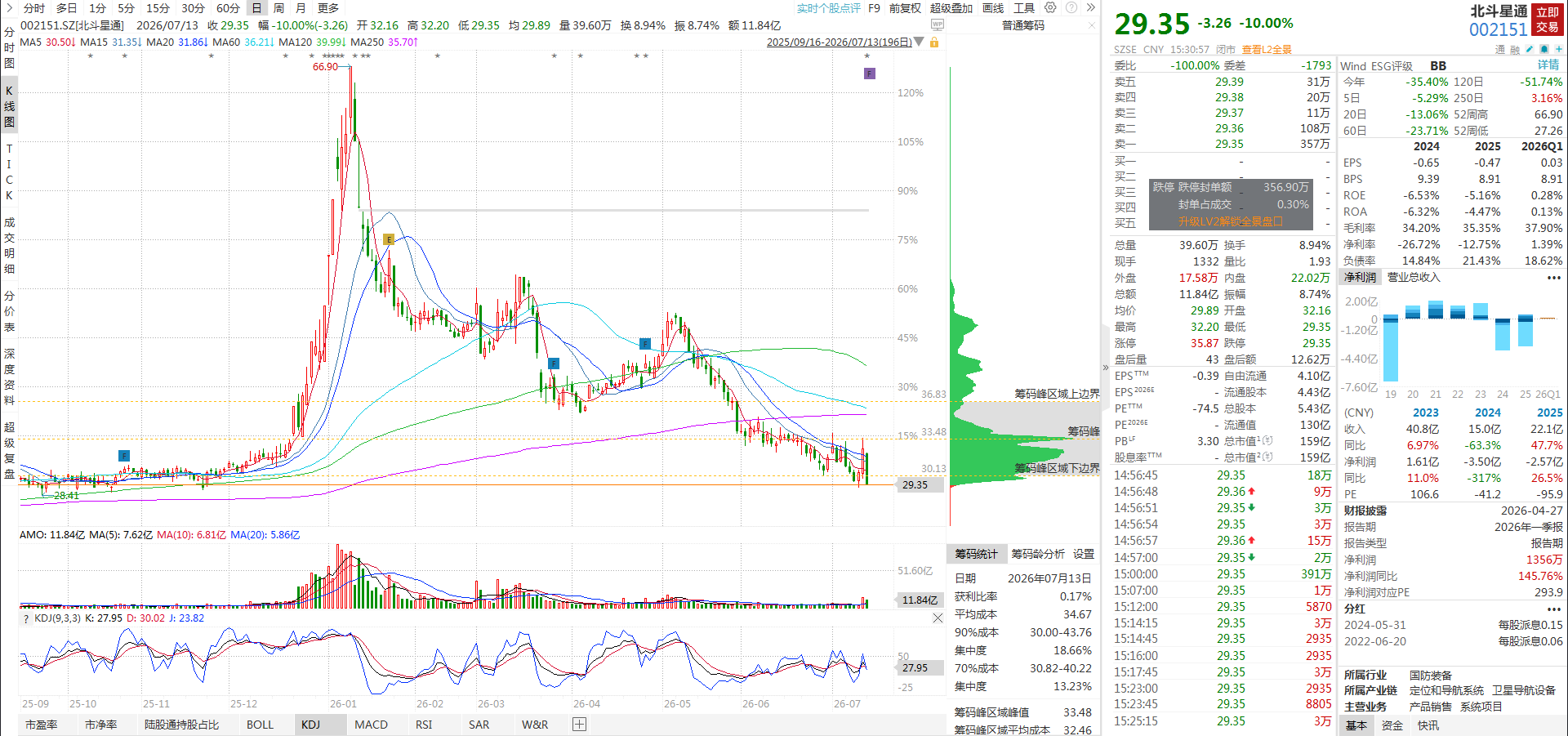Screen dimensions: 1568x736
Task: Click the red 立即交易 button
Action: coord(1548,20)
